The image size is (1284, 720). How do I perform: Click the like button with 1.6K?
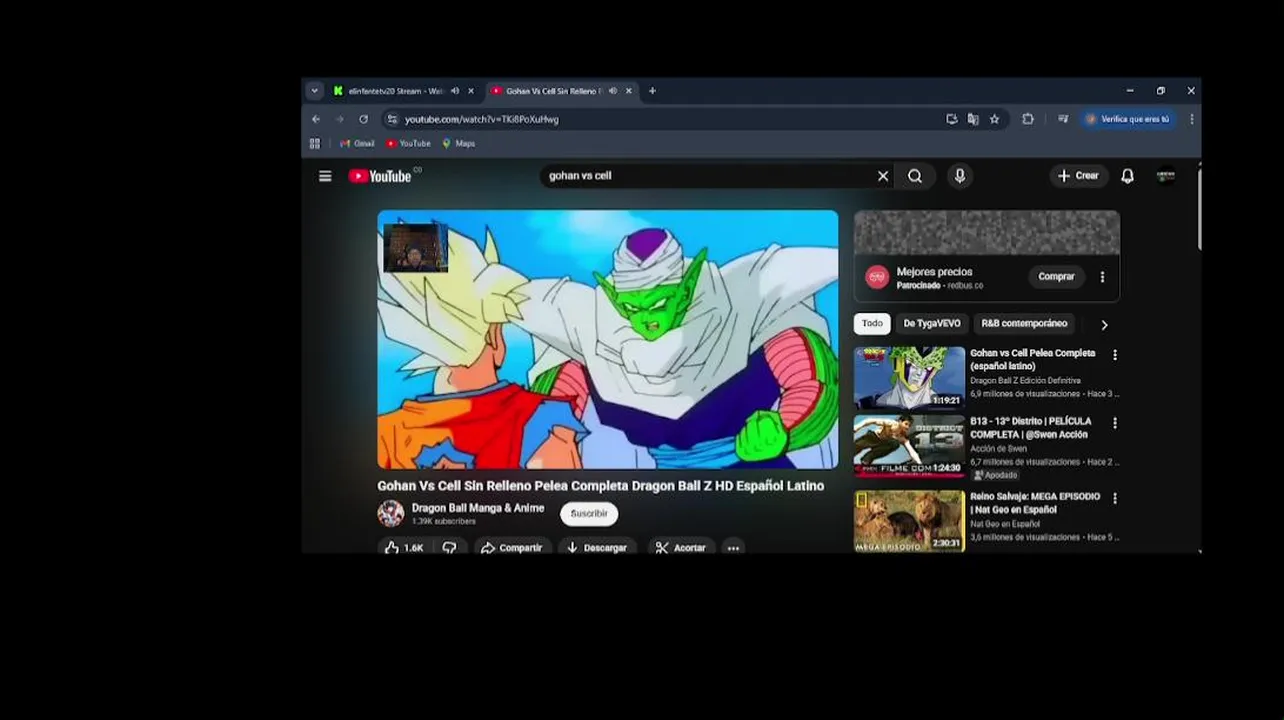(x=404, y=548)
